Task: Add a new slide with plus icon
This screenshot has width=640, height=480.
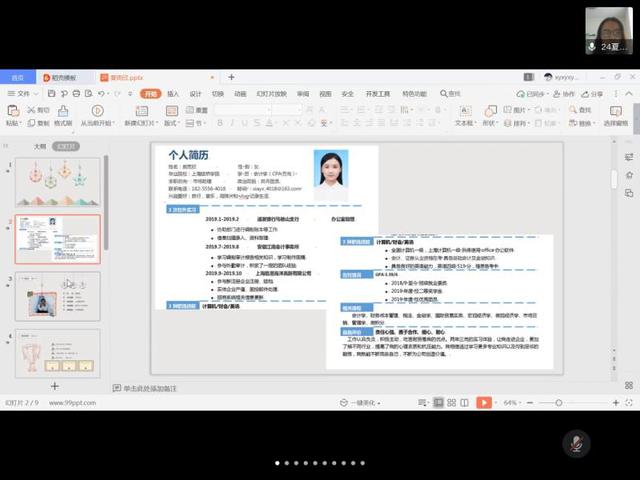Action: (55, 386)
